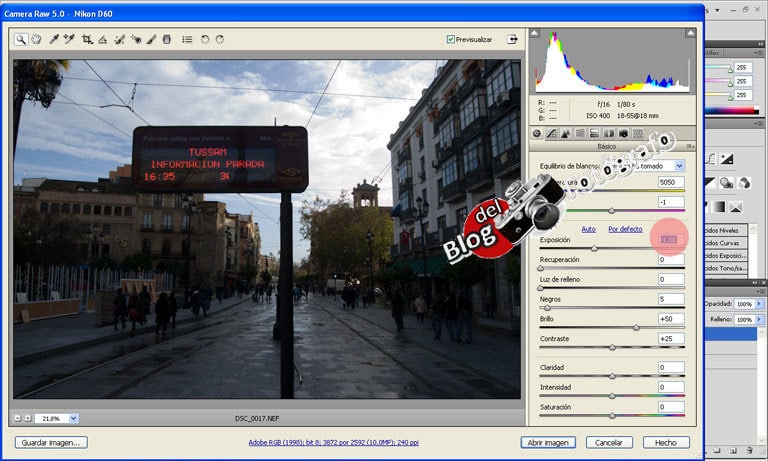Image resolution: width=768 pixels, height=461 pixels.
Task: Pick the White Balance eyedropper tool
Action: pyautogui.click(x=54, y=40)
